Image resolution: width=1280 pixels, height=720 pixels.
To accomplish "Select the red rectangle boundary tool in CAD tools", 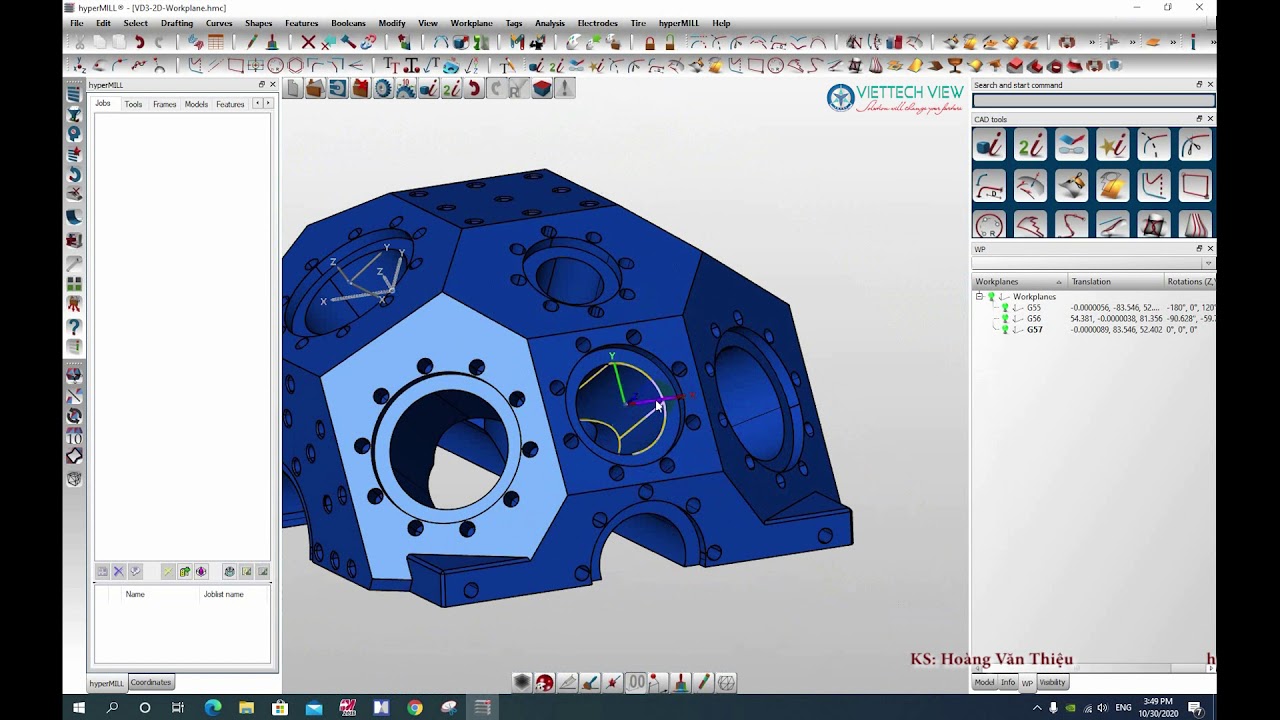I will click(1194, 185).
